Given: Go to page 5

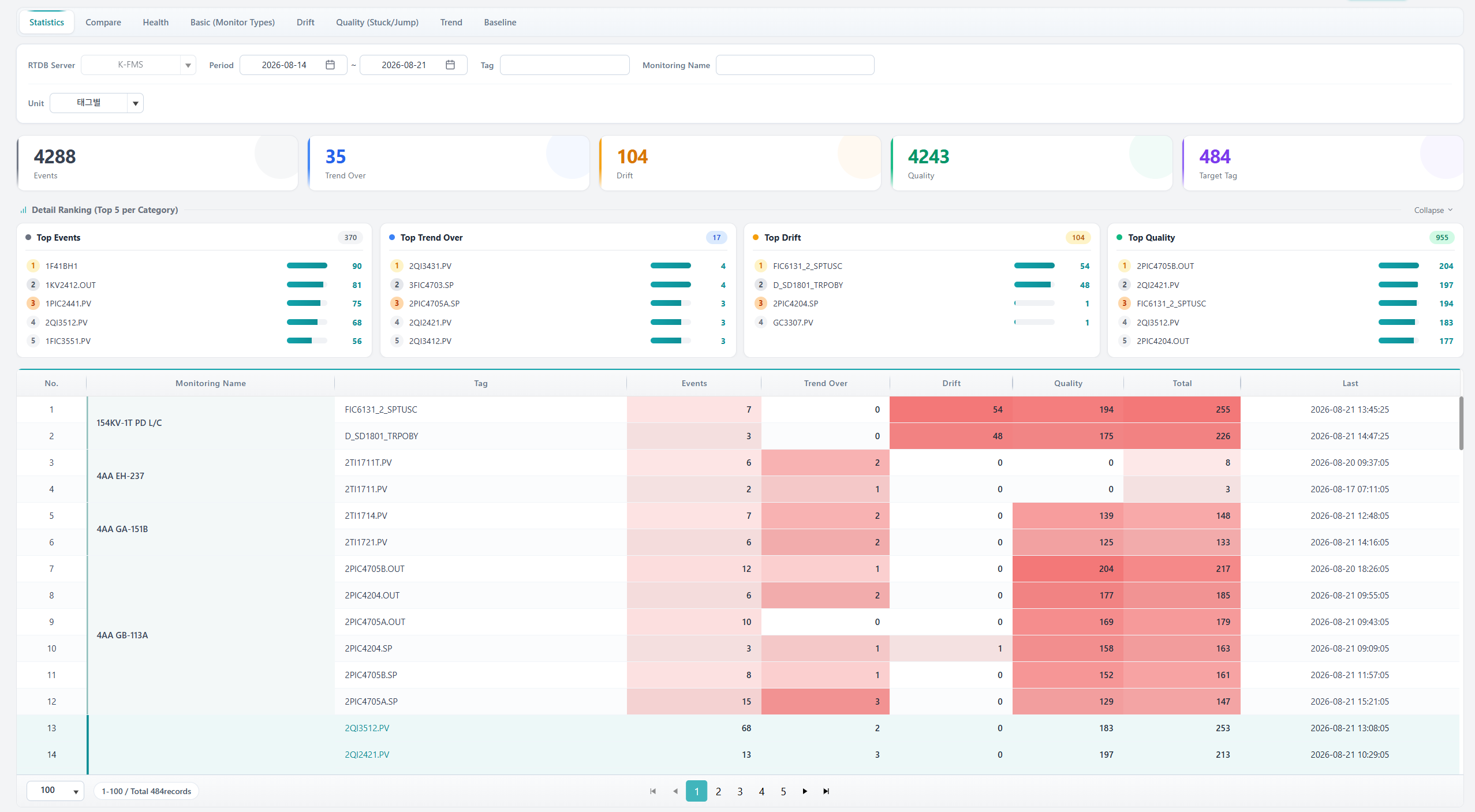Looking at the screenshot, I should pyautogui.click(x=783, y=791).
